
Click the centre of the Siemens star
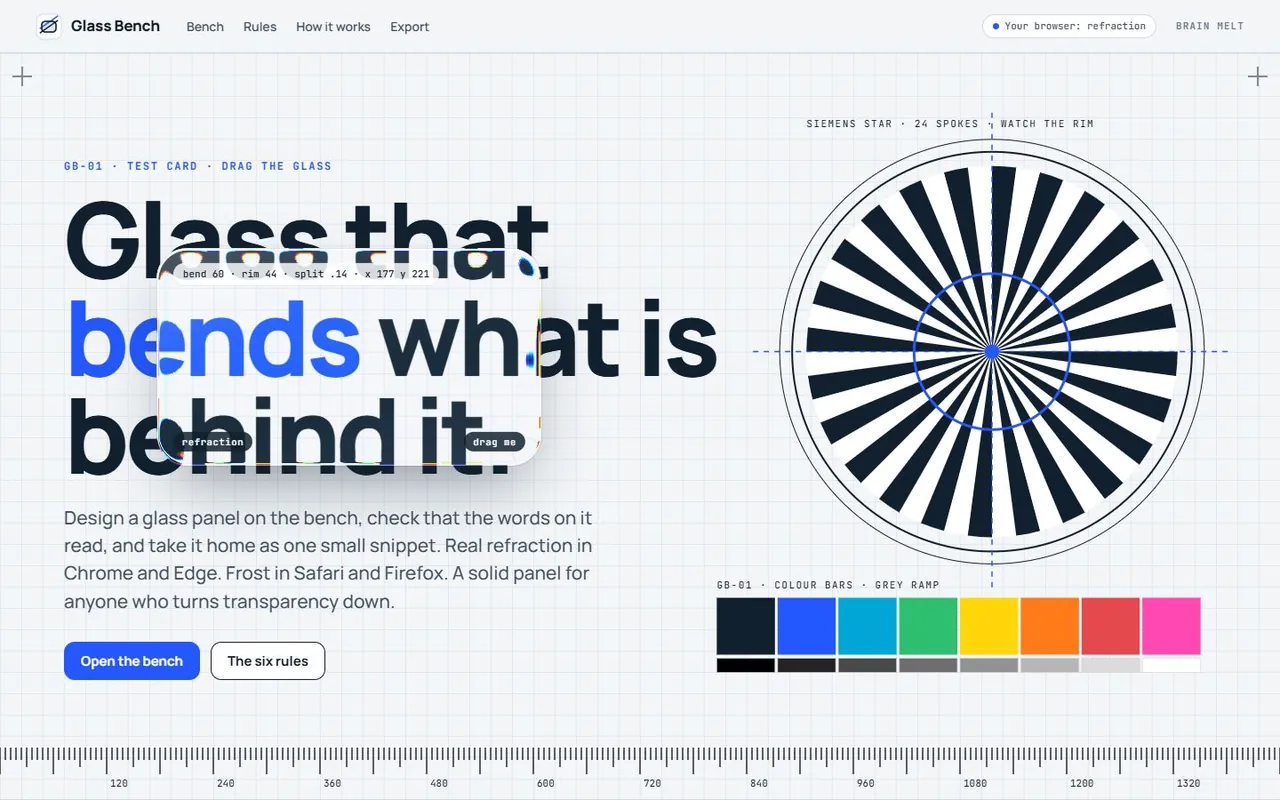click(992, 351)
